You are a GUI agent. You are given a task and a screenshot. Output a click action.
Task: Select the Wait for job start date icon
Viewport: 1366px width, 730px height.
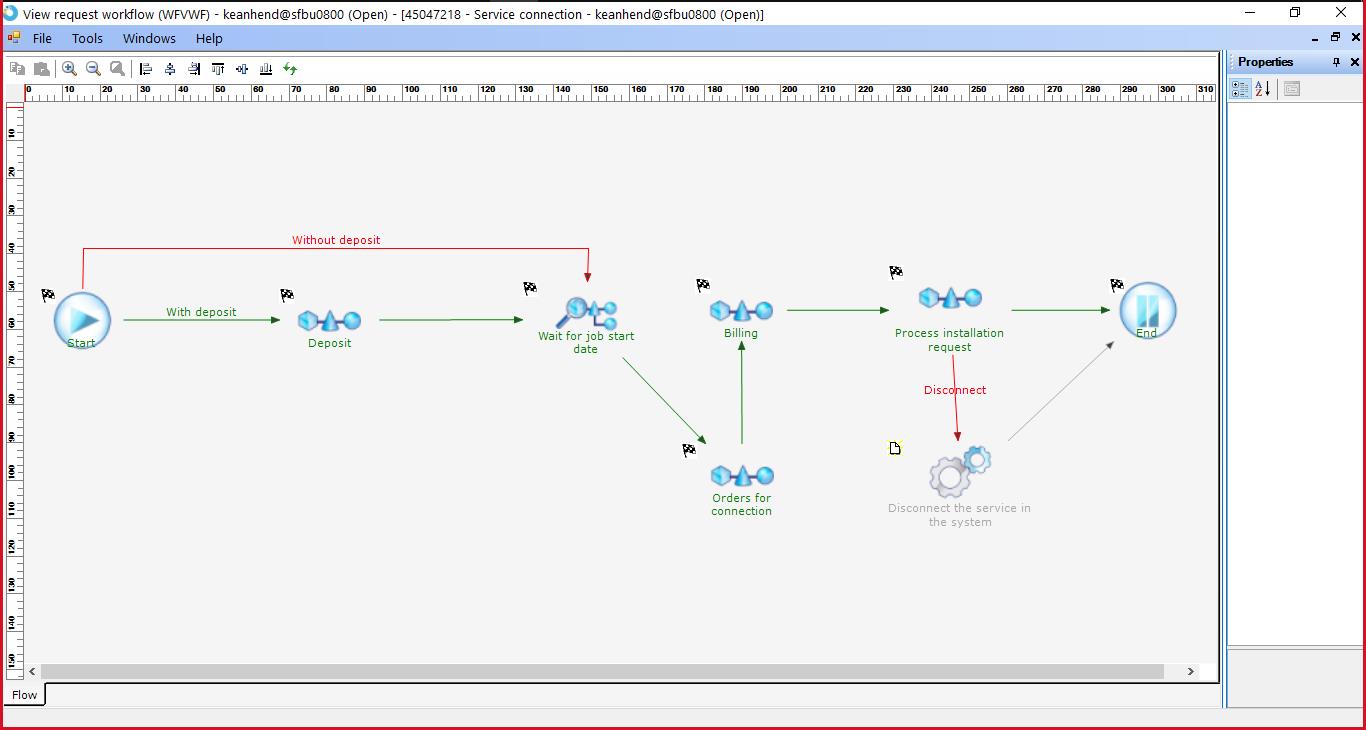click(x=586, y=313)
